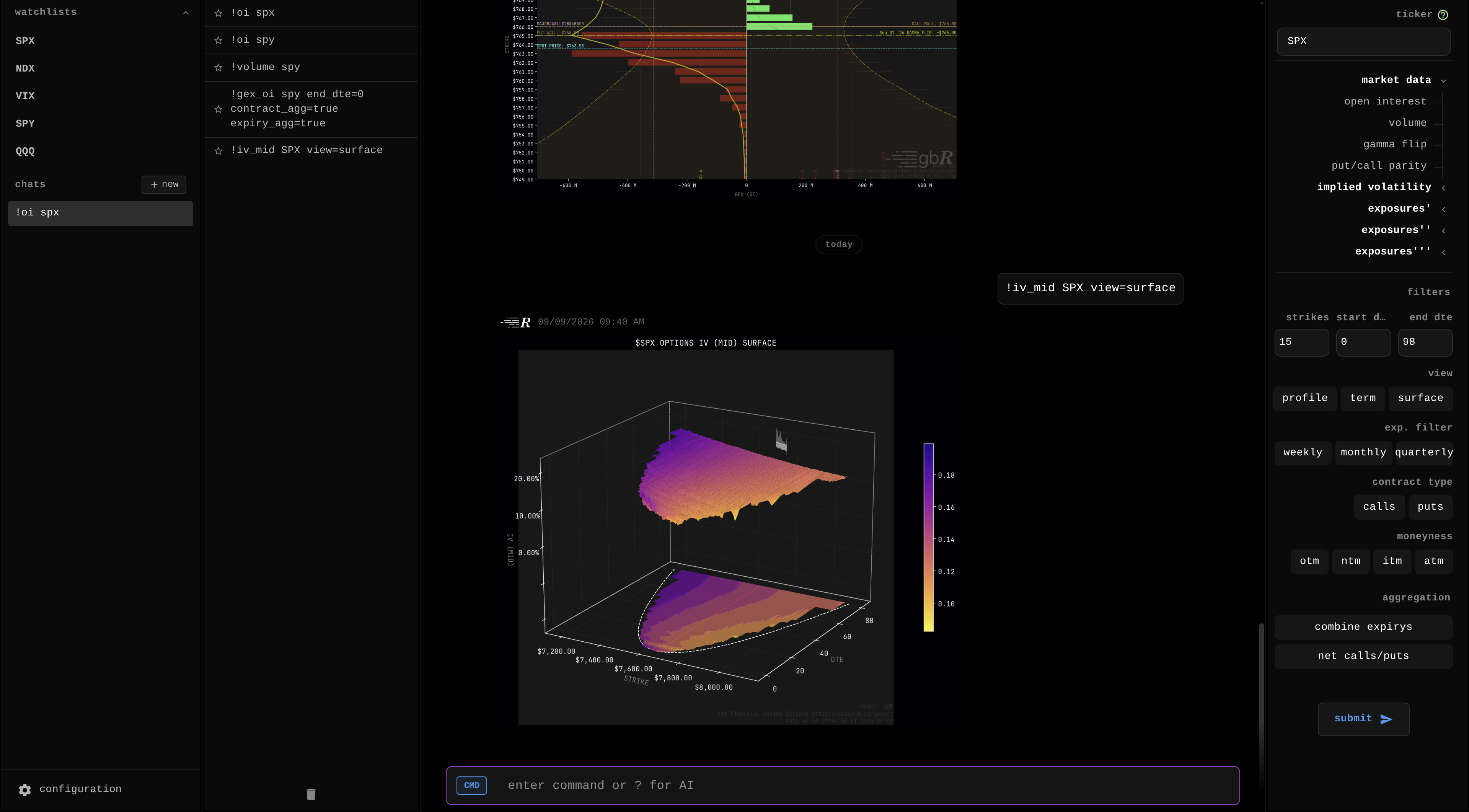Toggle monthly expiration filter

click(1363, 453)
